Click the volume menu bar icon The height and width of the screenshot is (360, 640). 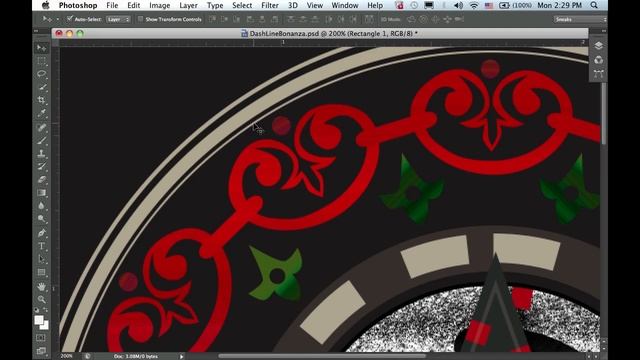(458, 5)
